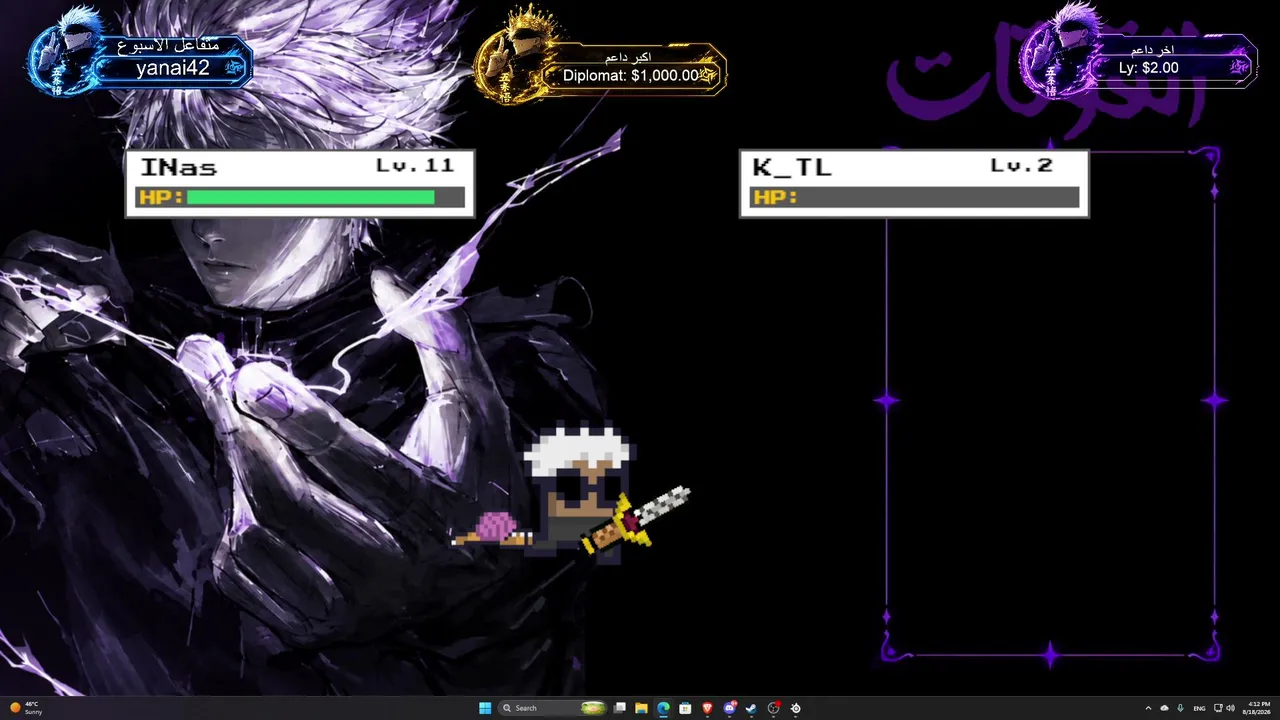Open Brave browser from the taskbar
1280x720 pixels.
click(x=707, y=708)
